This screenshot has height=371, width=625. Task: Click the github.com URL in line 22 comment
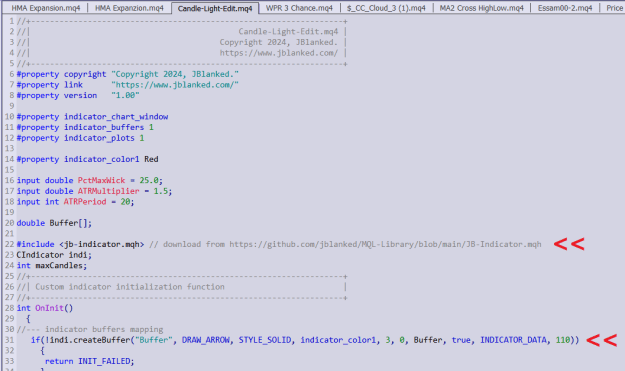[385, 244]
